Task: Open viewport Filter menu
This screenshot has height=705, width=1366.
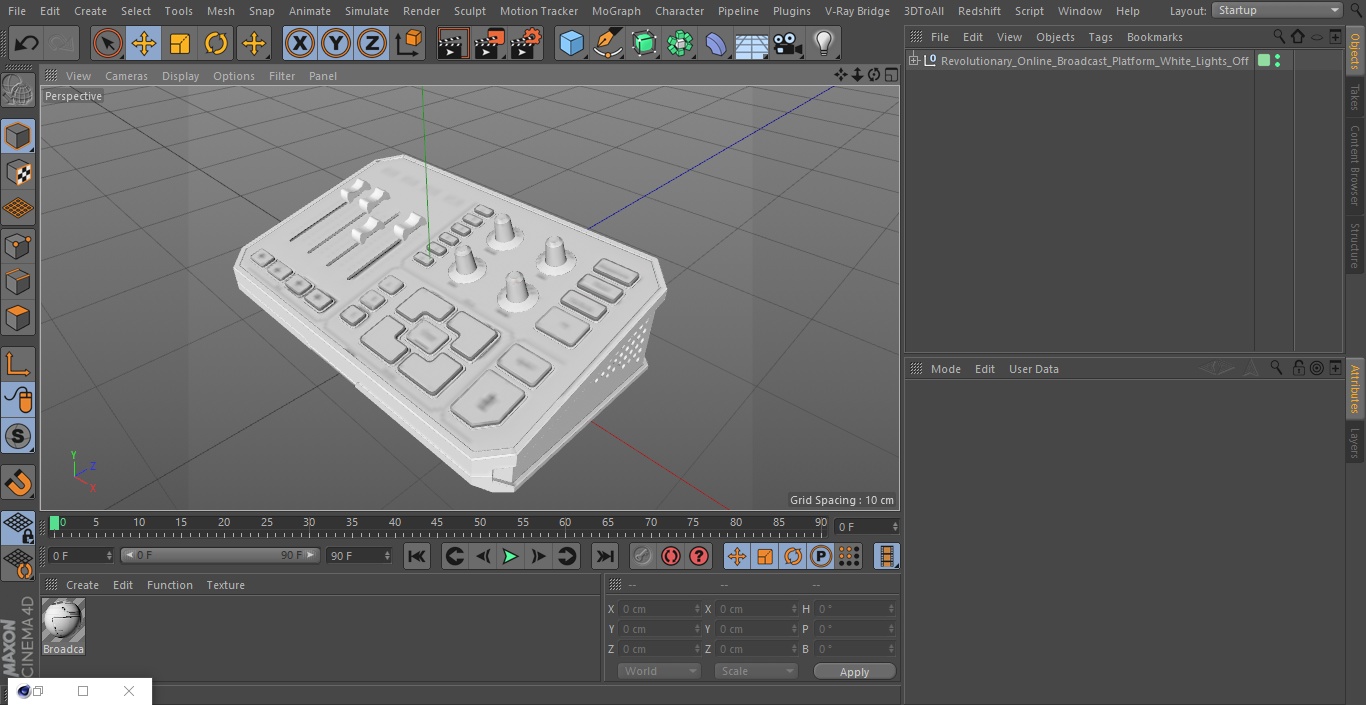Action: click(282, 76)
